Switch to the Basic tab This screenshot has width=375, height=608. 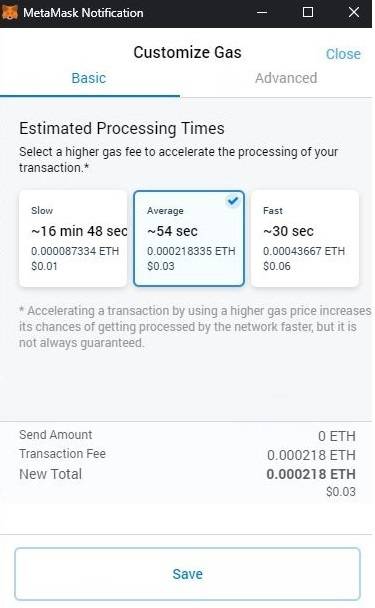(89, 78)
